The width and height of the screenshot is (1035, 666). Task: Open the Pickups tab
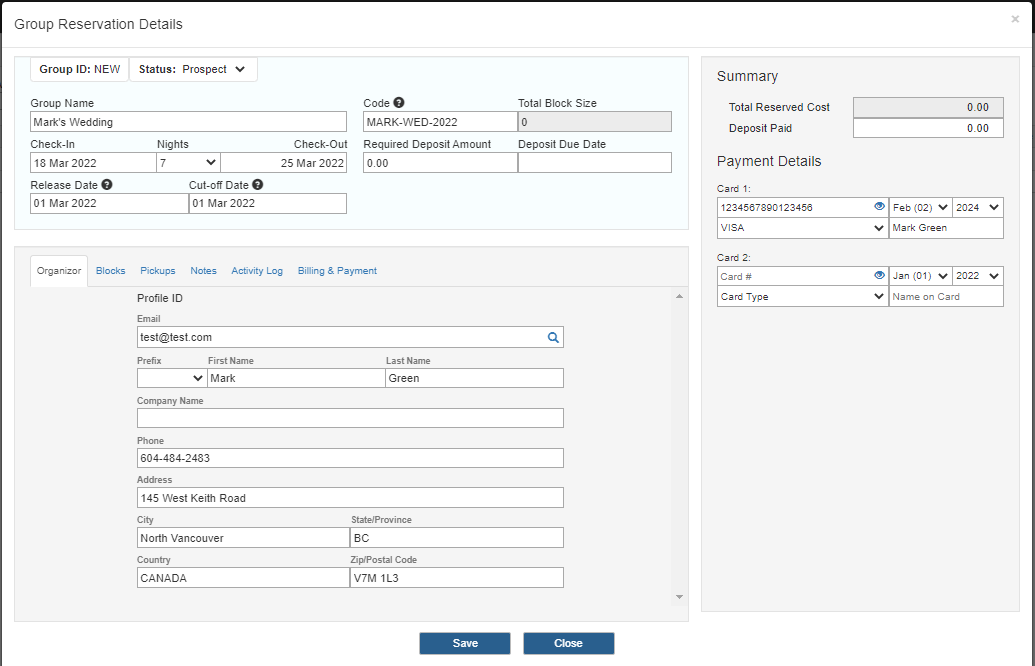click(158, 271)
